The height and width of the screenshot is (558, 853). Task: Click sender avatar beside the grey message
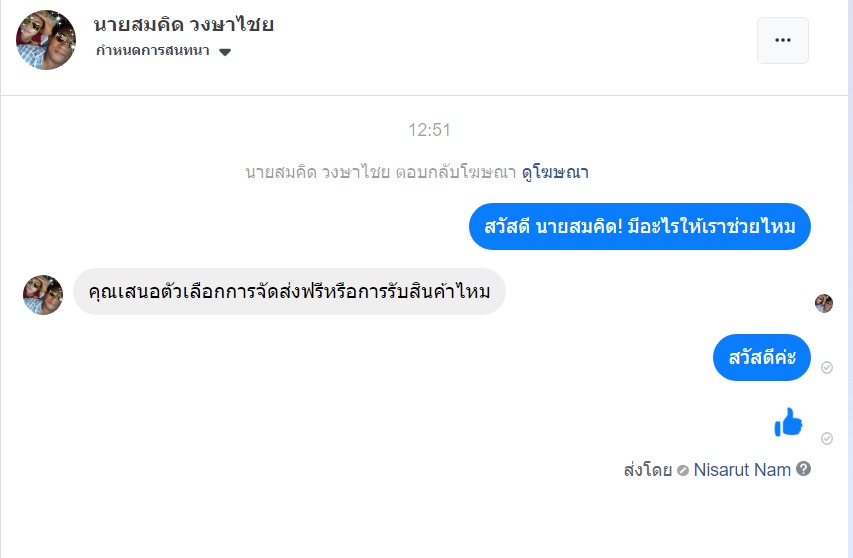coord(43,295)
